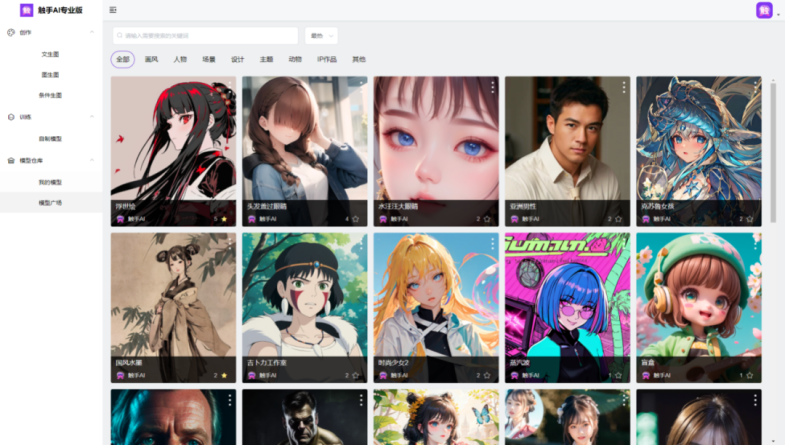Collapse the sidebar with the menu fold icon
785x445 pixels.
[x=113, y=10]
